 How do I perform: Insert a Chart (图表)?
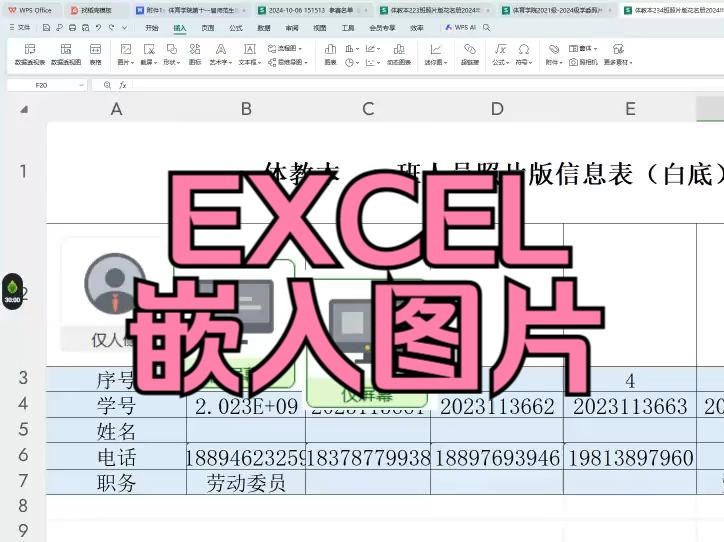[330, 54]
